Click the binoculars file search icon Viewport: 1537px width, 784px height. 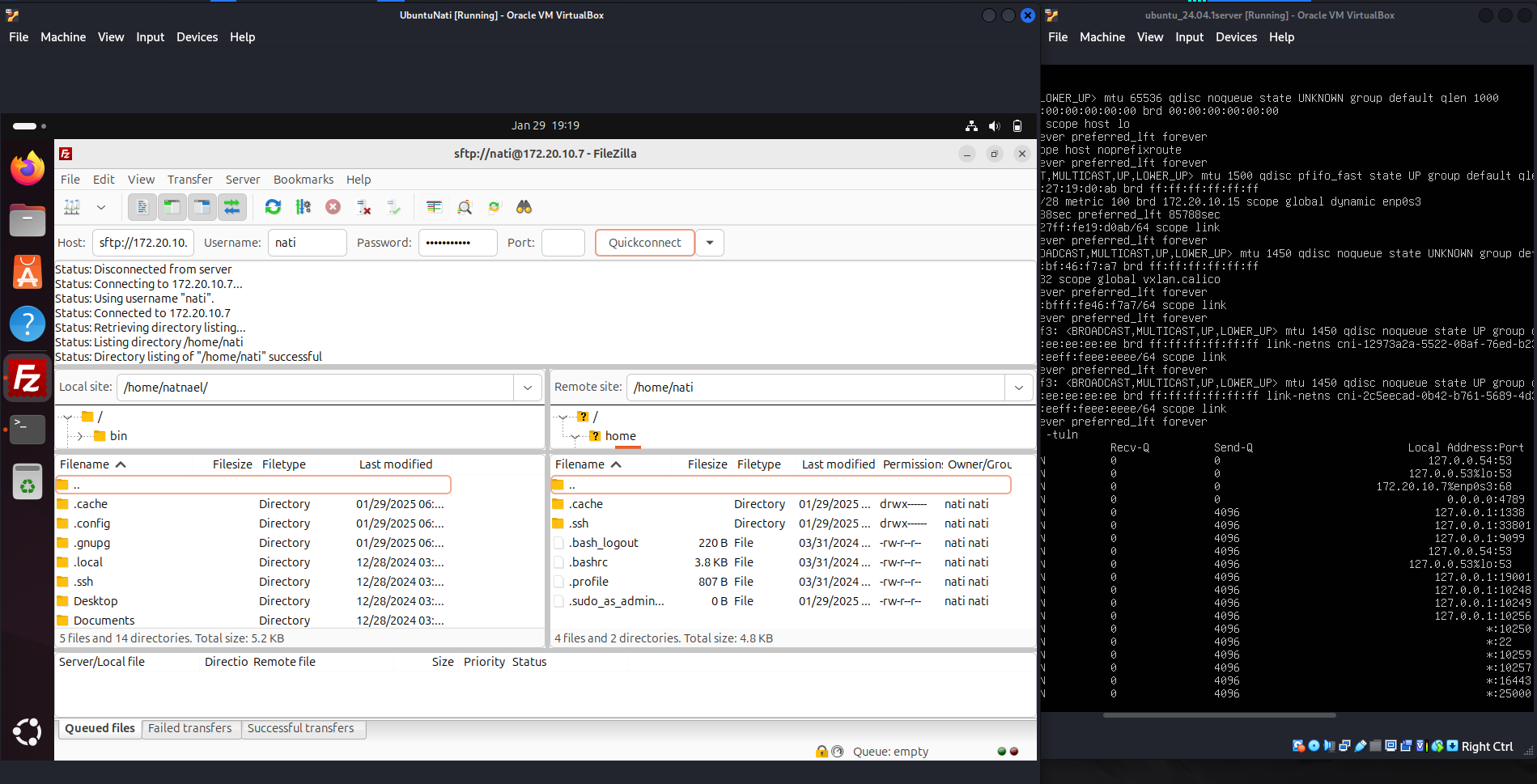click(524, 207)
